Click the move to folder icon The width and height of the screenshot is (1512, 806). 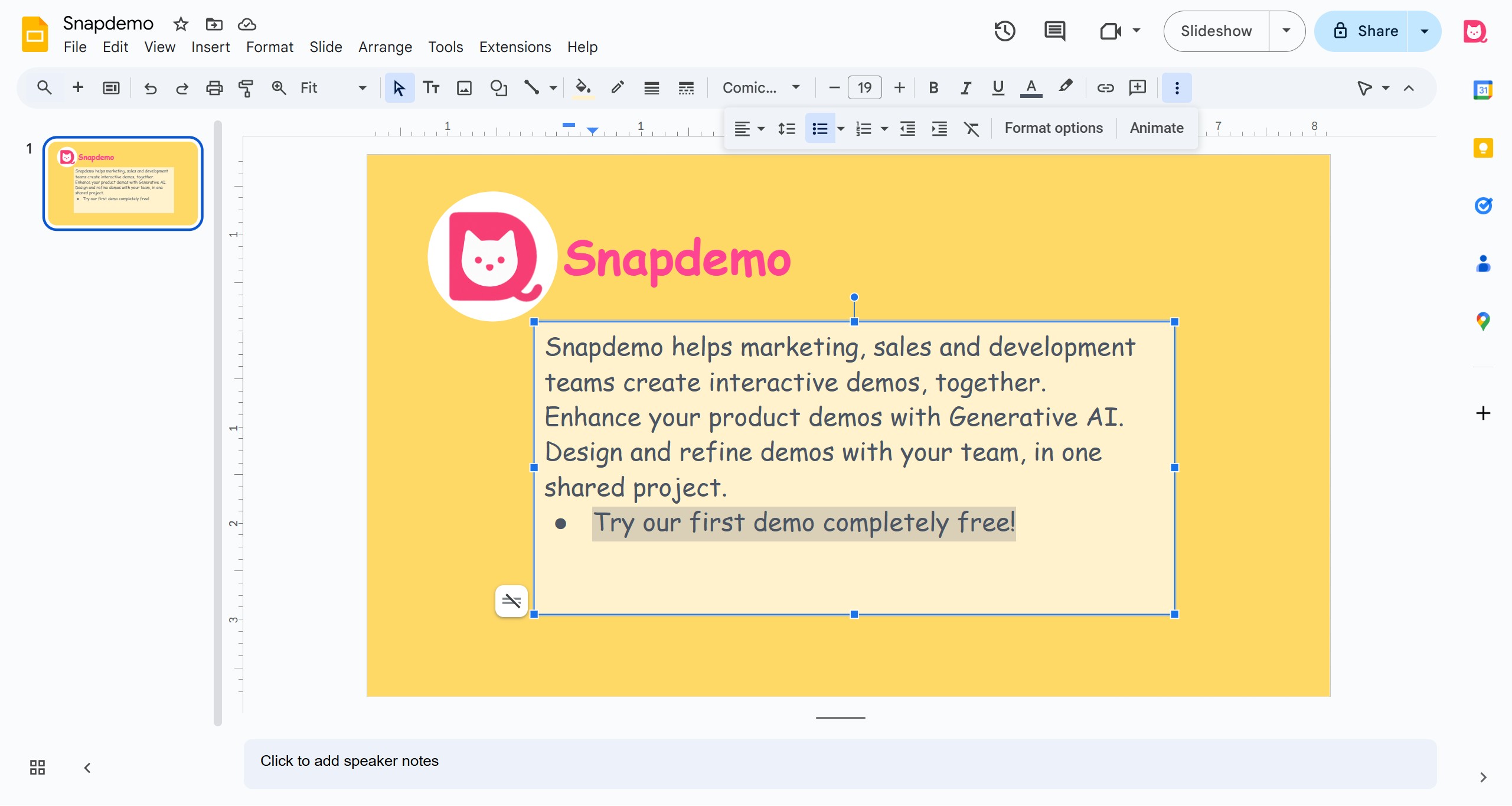(x=214, y=24)
